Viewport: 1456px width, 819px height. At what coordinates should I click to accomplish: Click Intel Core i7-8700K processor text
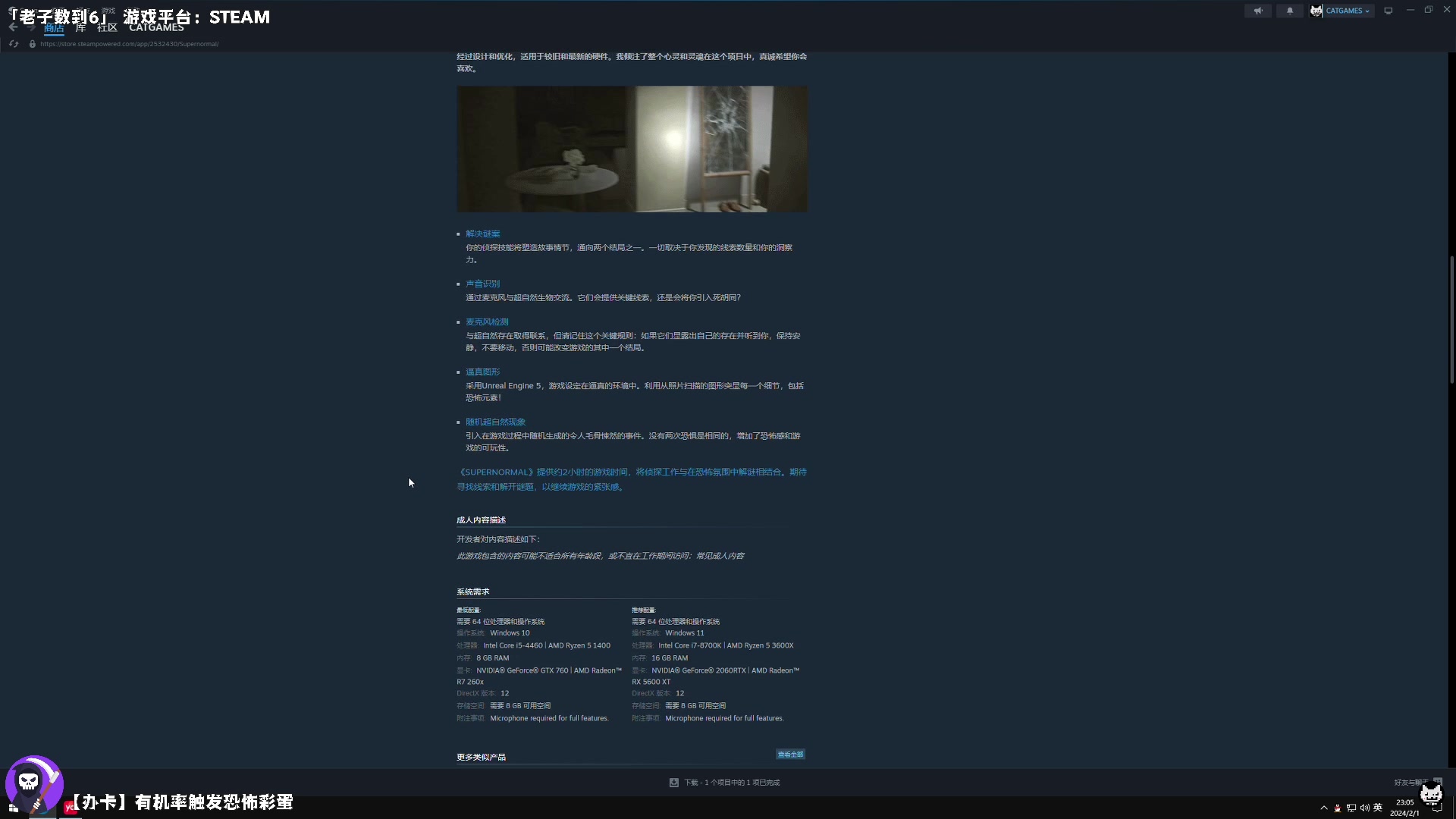[x=690, y=646]
